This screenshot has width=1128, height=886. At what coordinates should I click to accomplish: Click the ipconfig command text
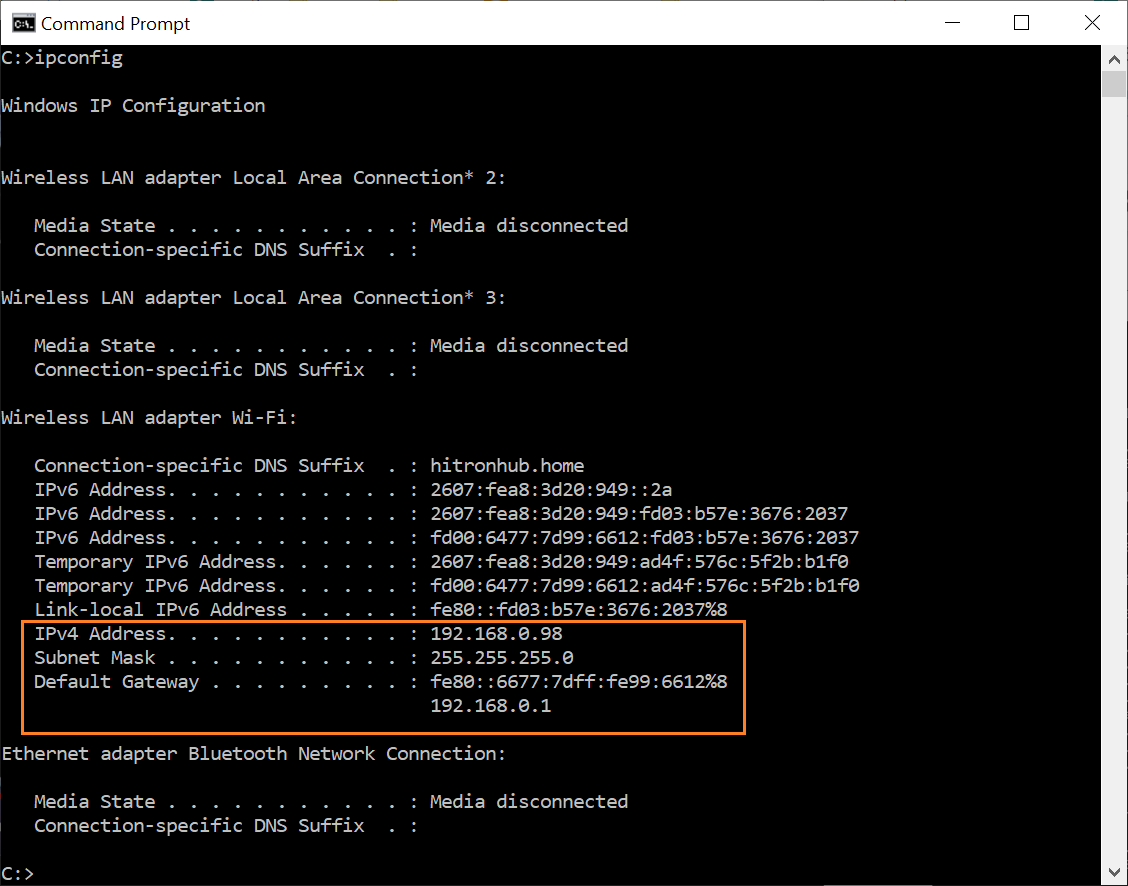[x=78, y=57]
